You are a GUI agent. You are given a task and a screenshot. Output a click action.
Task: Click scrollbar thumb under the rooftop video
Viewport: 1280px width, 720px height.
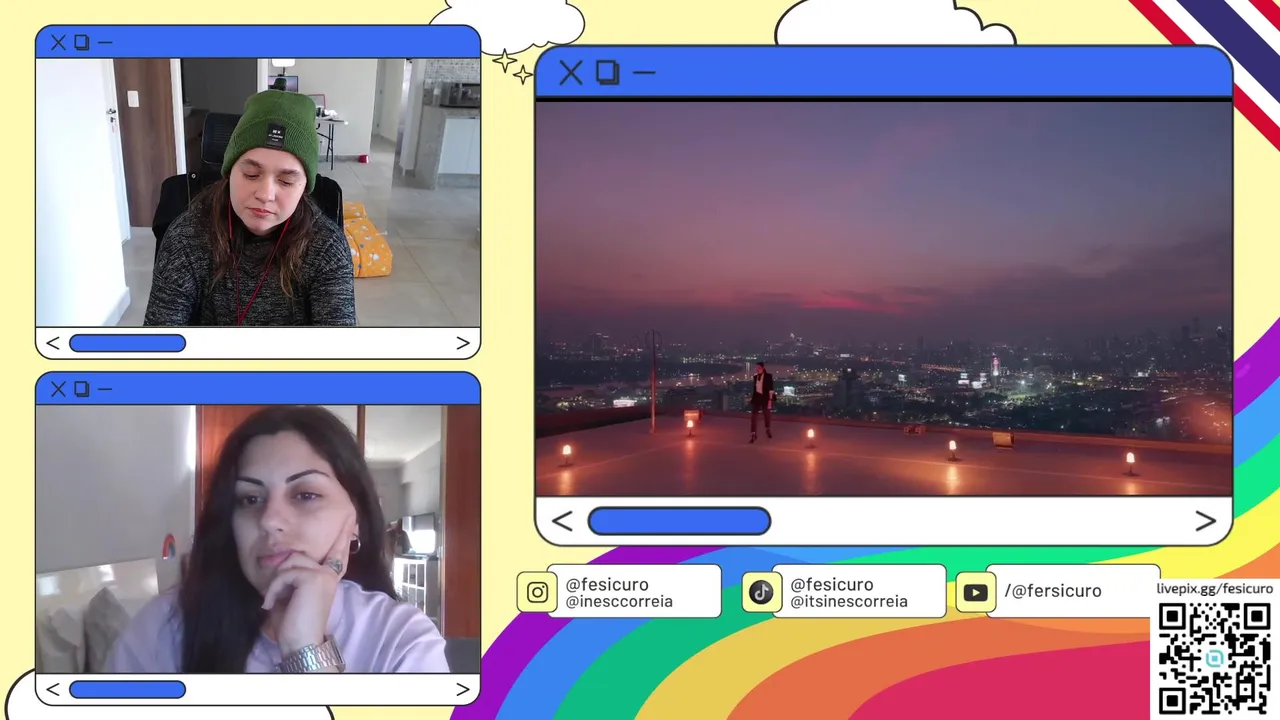(679, 521)
